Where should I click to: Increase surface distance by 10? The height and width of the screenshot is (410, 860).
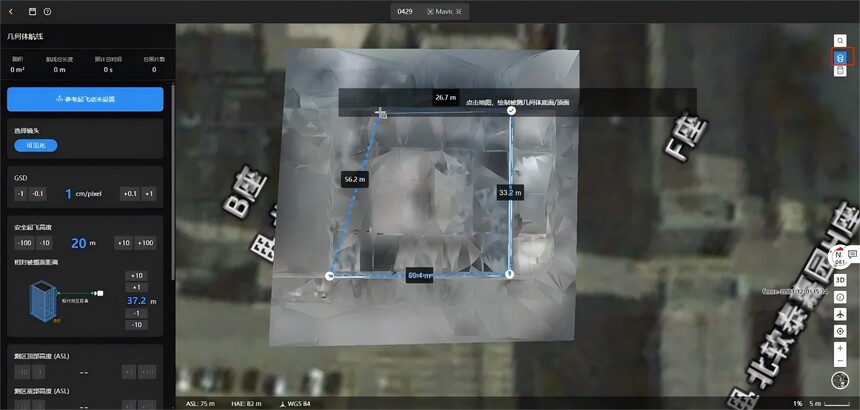coord(136,276)
